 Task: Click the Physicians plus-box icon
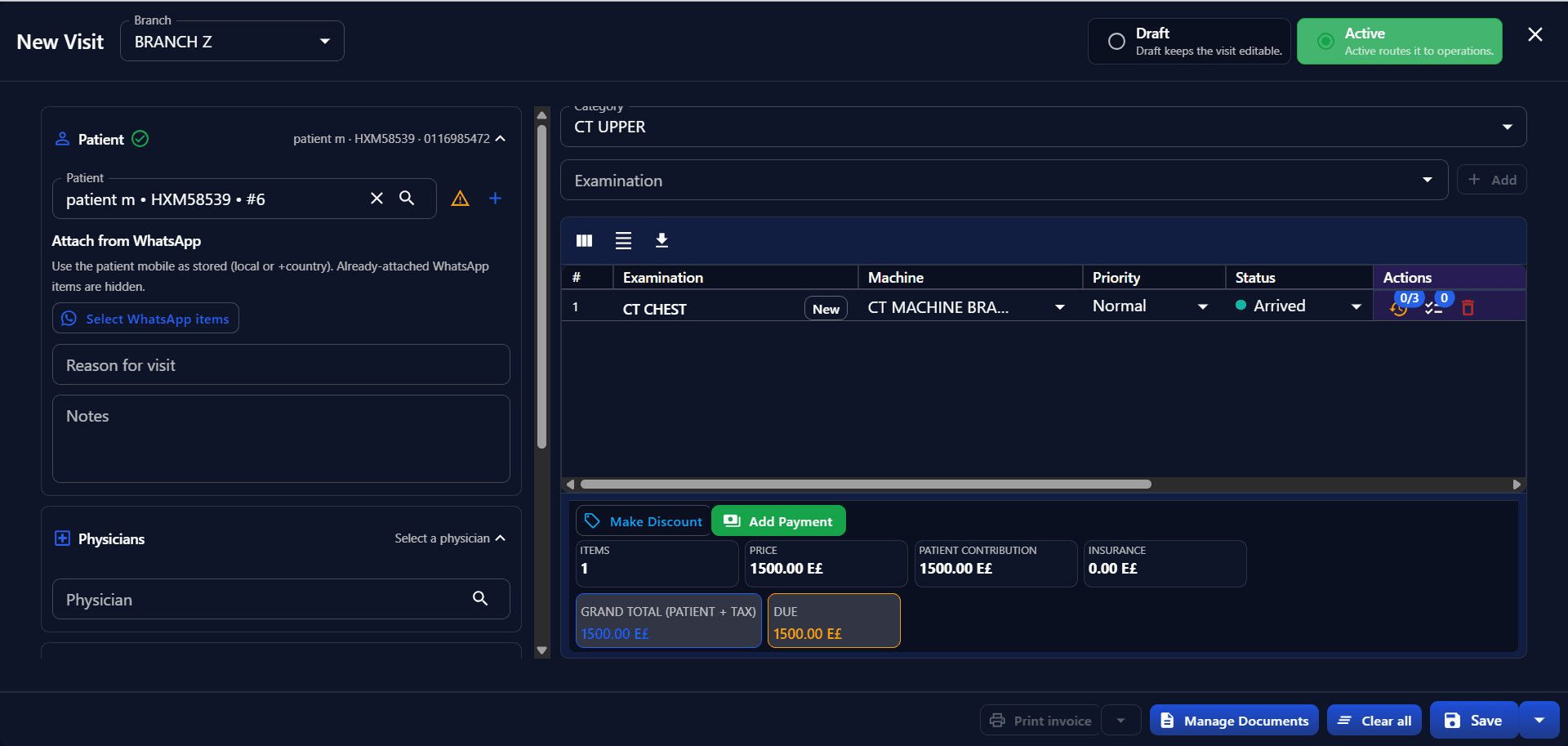click(62, 538)
